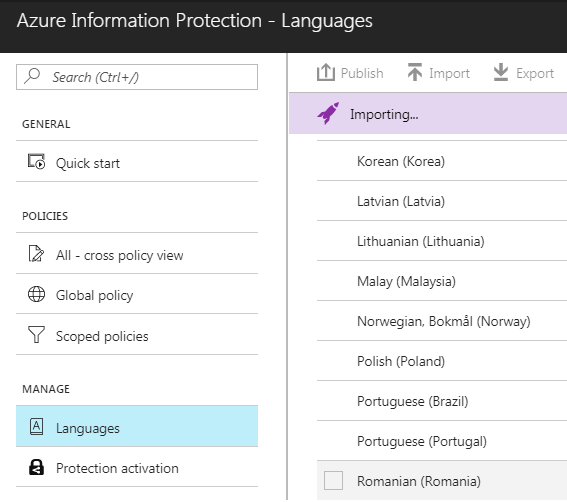Click the Export download icon
Viewport: 567px width, 502px height.
(501, 72)
